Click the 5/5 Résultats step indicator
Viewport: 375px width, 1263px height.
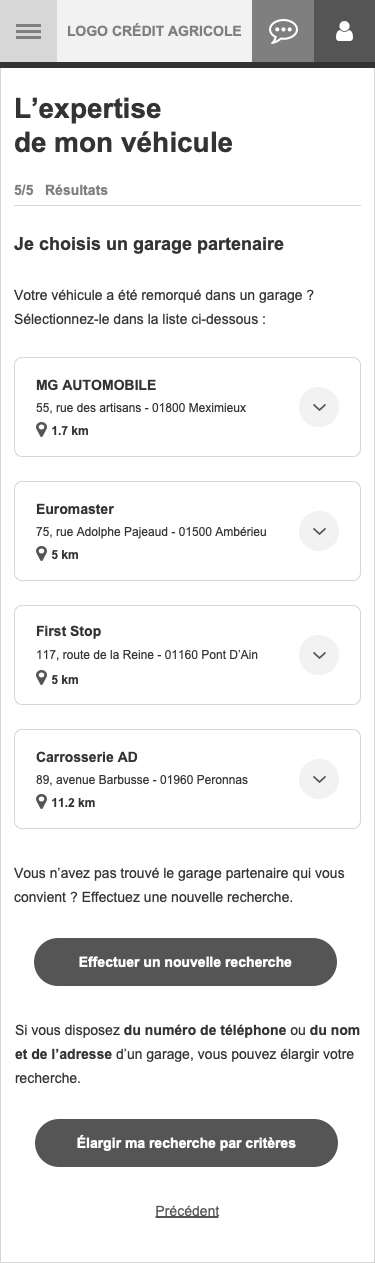pos(61,190)
